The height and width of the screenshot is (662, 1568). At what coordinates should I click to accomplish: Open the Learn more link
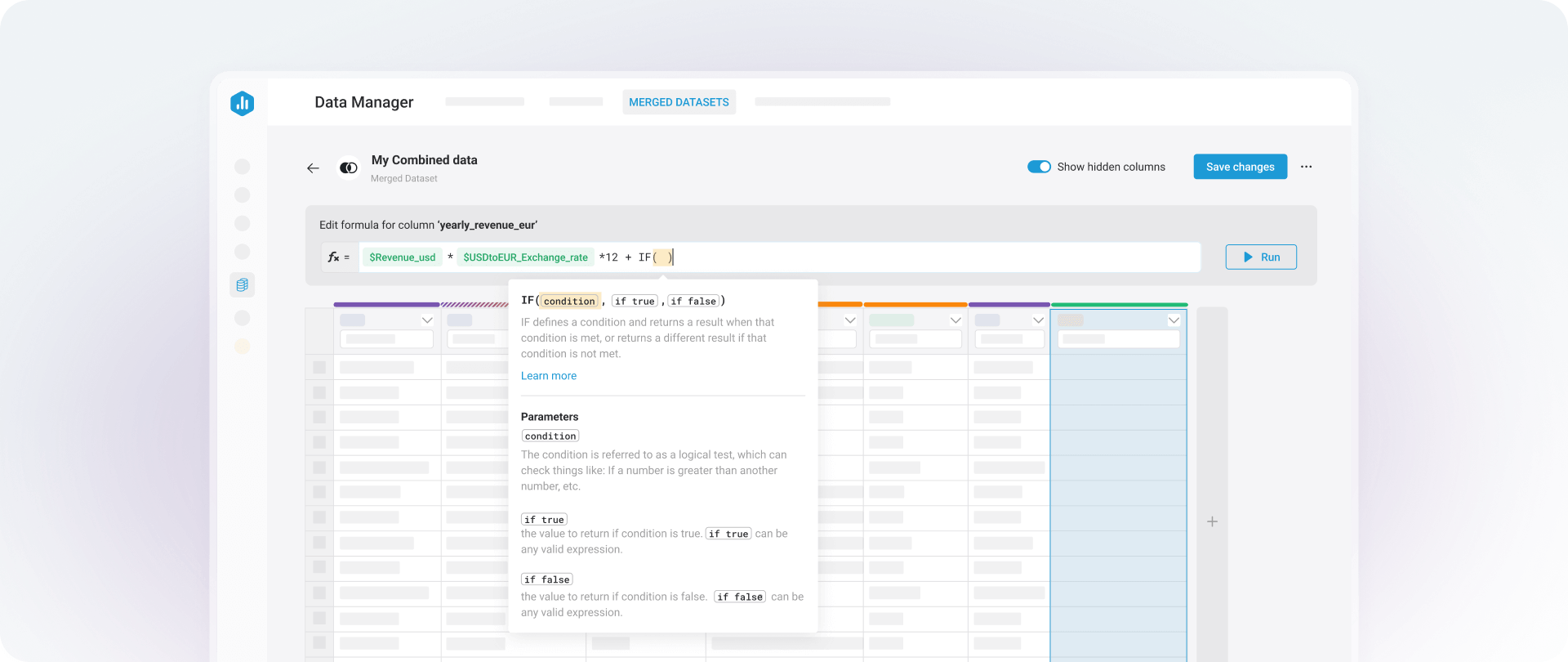[x=548, y=376]
